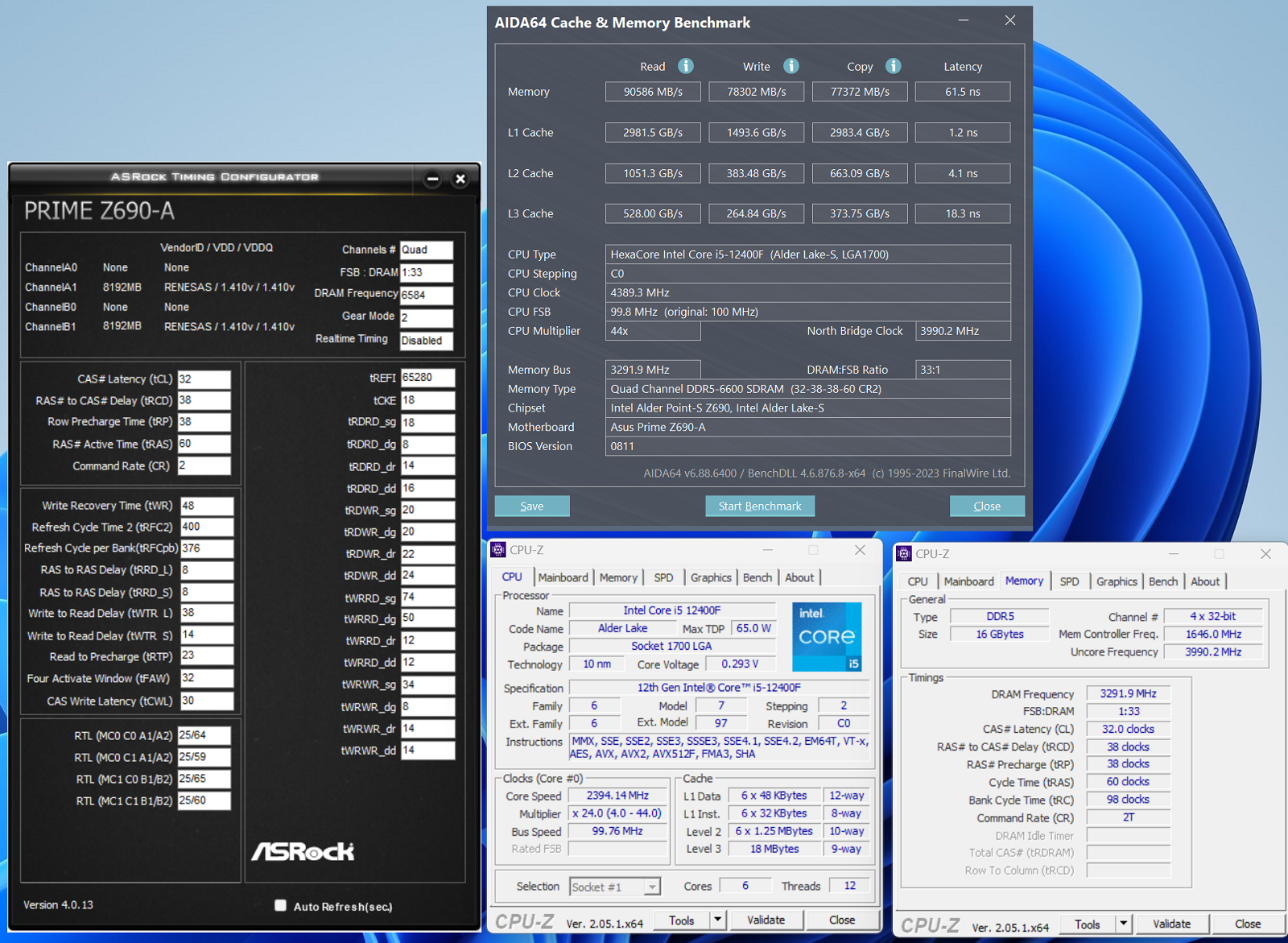Screen dimensions: 1288x943
Task: Click the CAS Write Latency (tCWL) field
Action: [x=207, y=701]
